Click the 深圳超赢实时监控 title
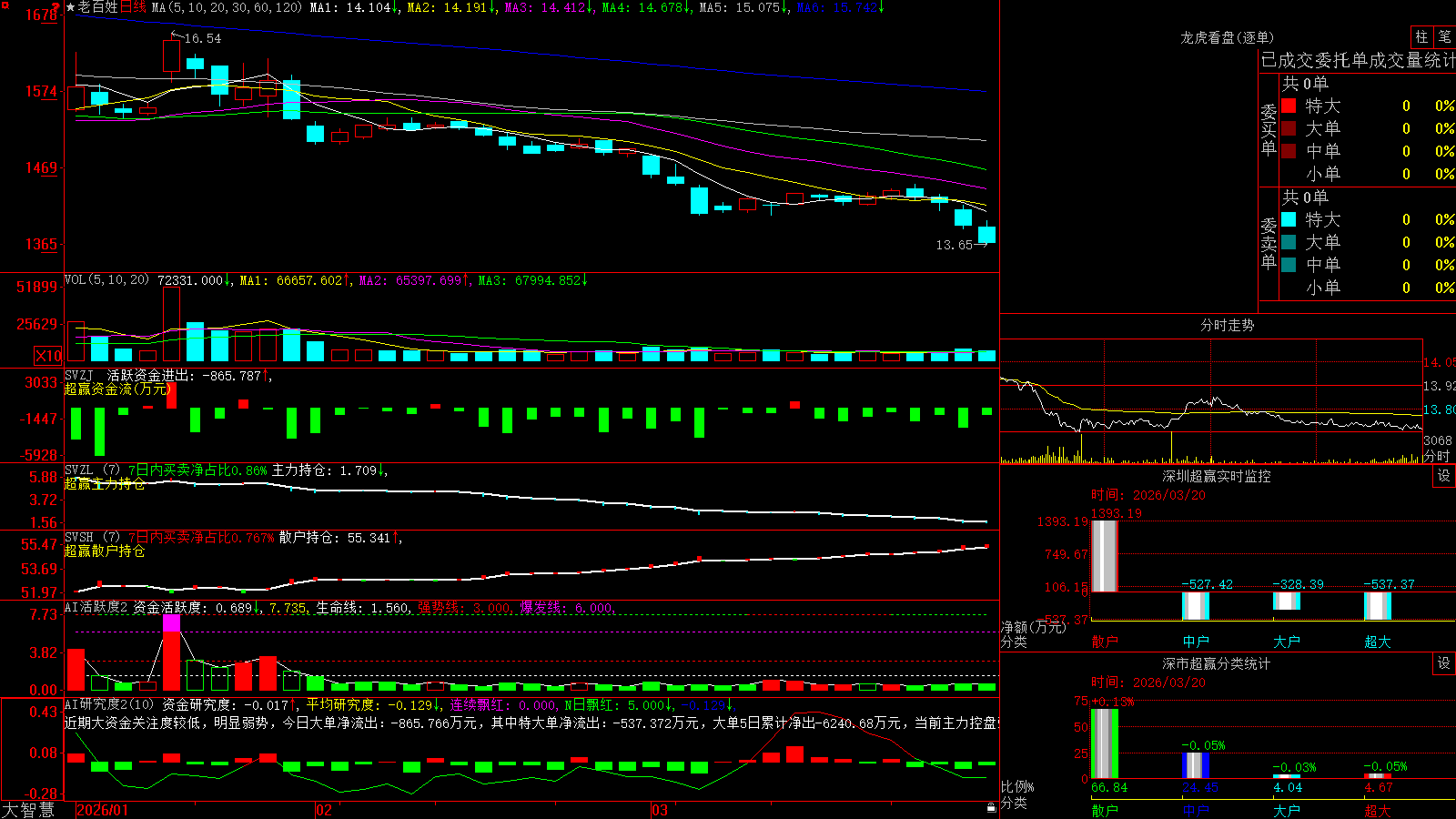The image size is (1456, 819). pos(1216,476)
